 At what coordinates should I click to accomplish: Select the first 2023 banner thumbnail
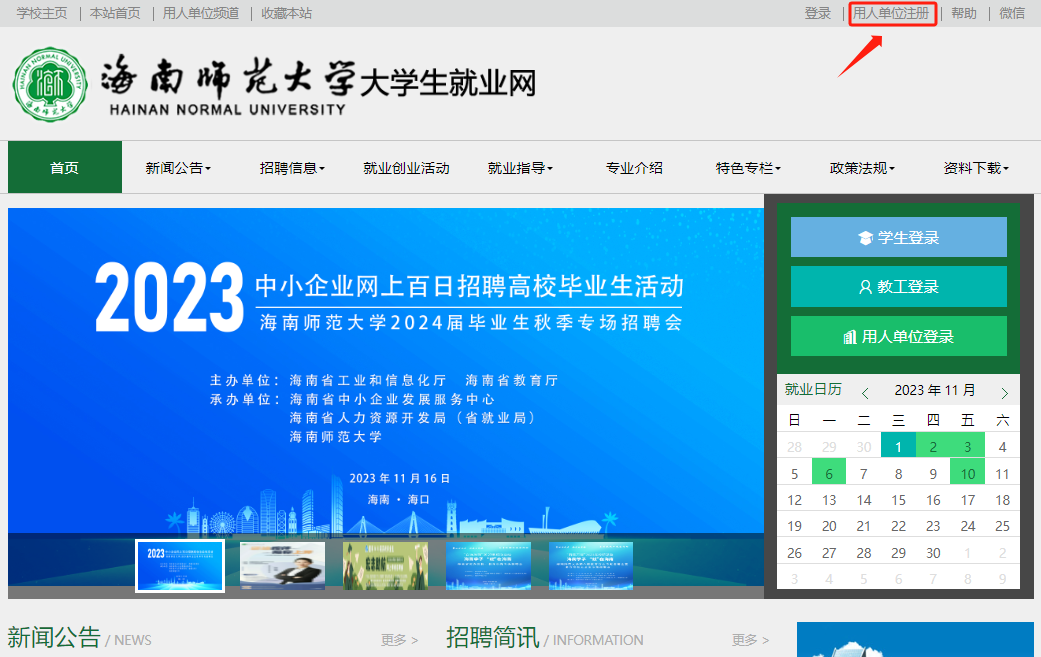180,566
